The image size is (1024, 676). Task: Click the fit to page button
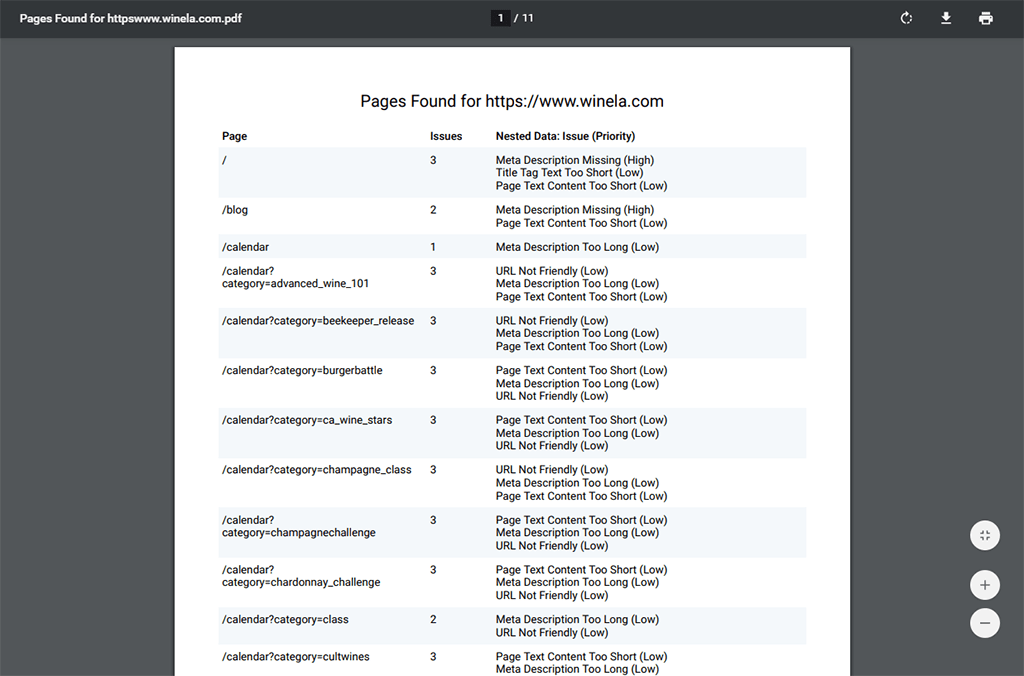pyautogui.click(x=985, y=535)
